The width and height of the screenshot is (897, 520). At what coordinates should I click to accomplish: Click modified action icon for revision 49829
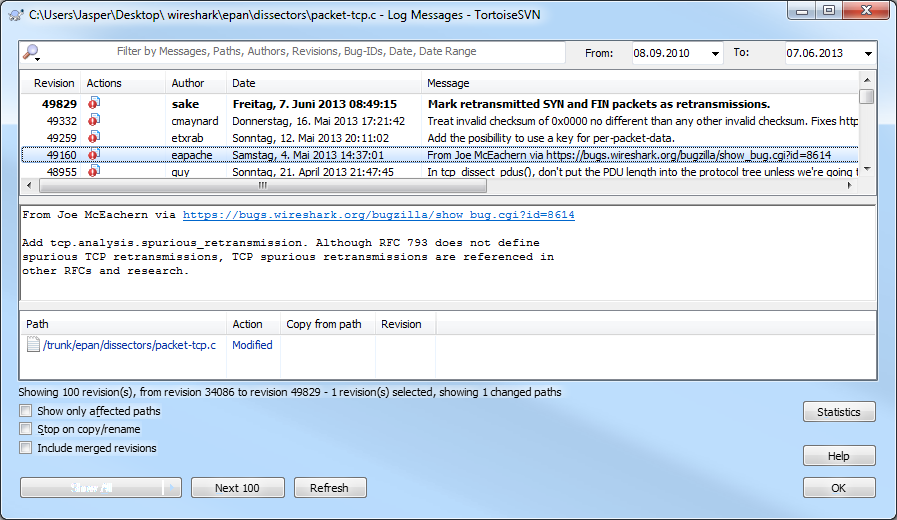click(94, 103)
